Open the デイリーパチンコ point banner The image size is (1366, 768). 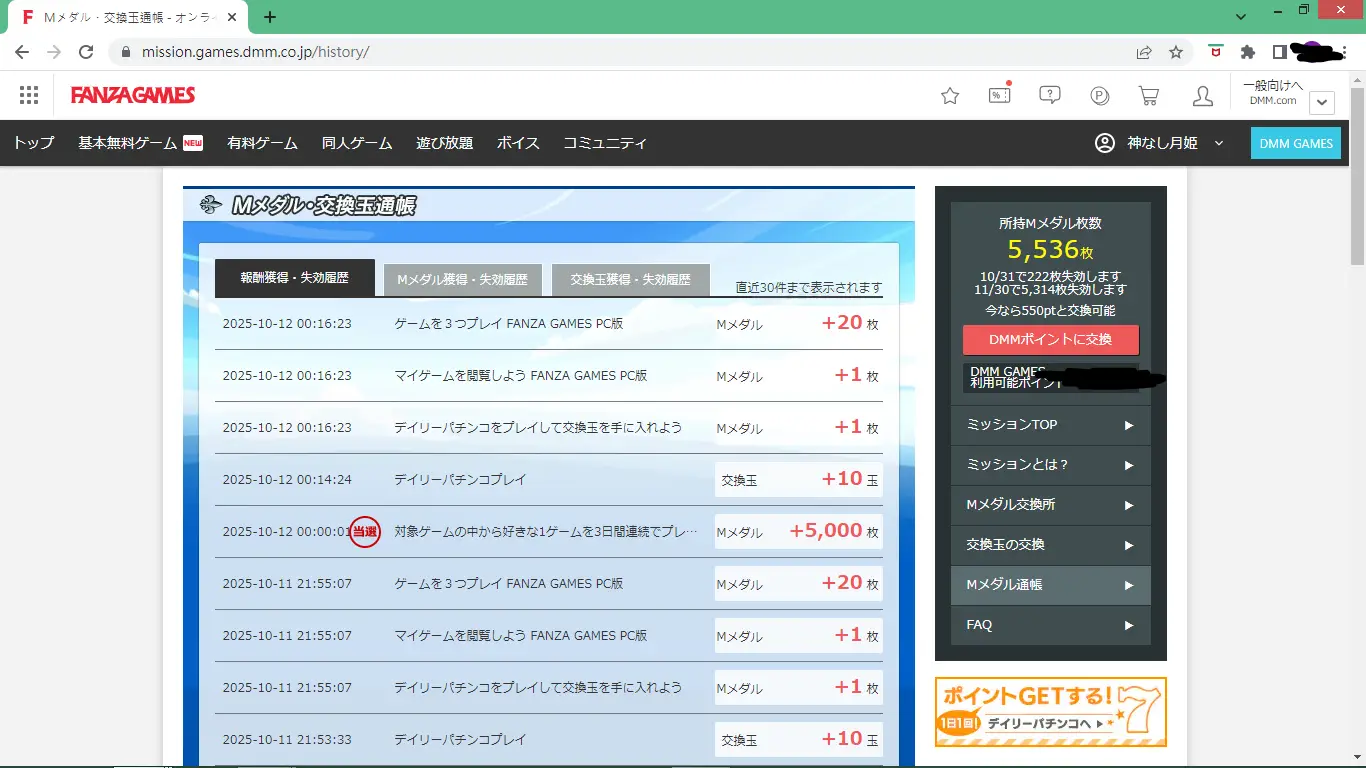click(1050, 712)
